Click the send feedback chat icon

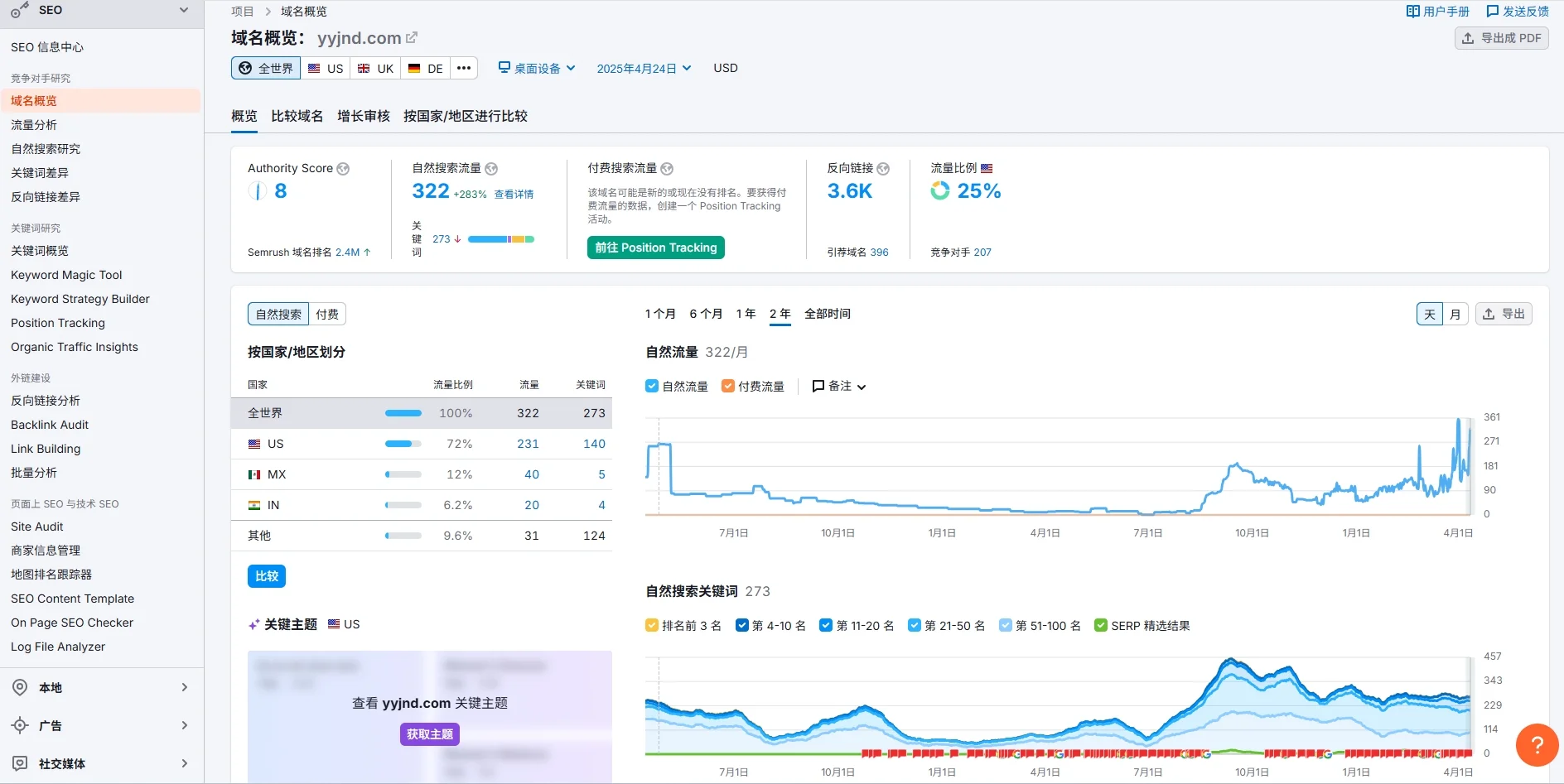(x=1493, y=12)
